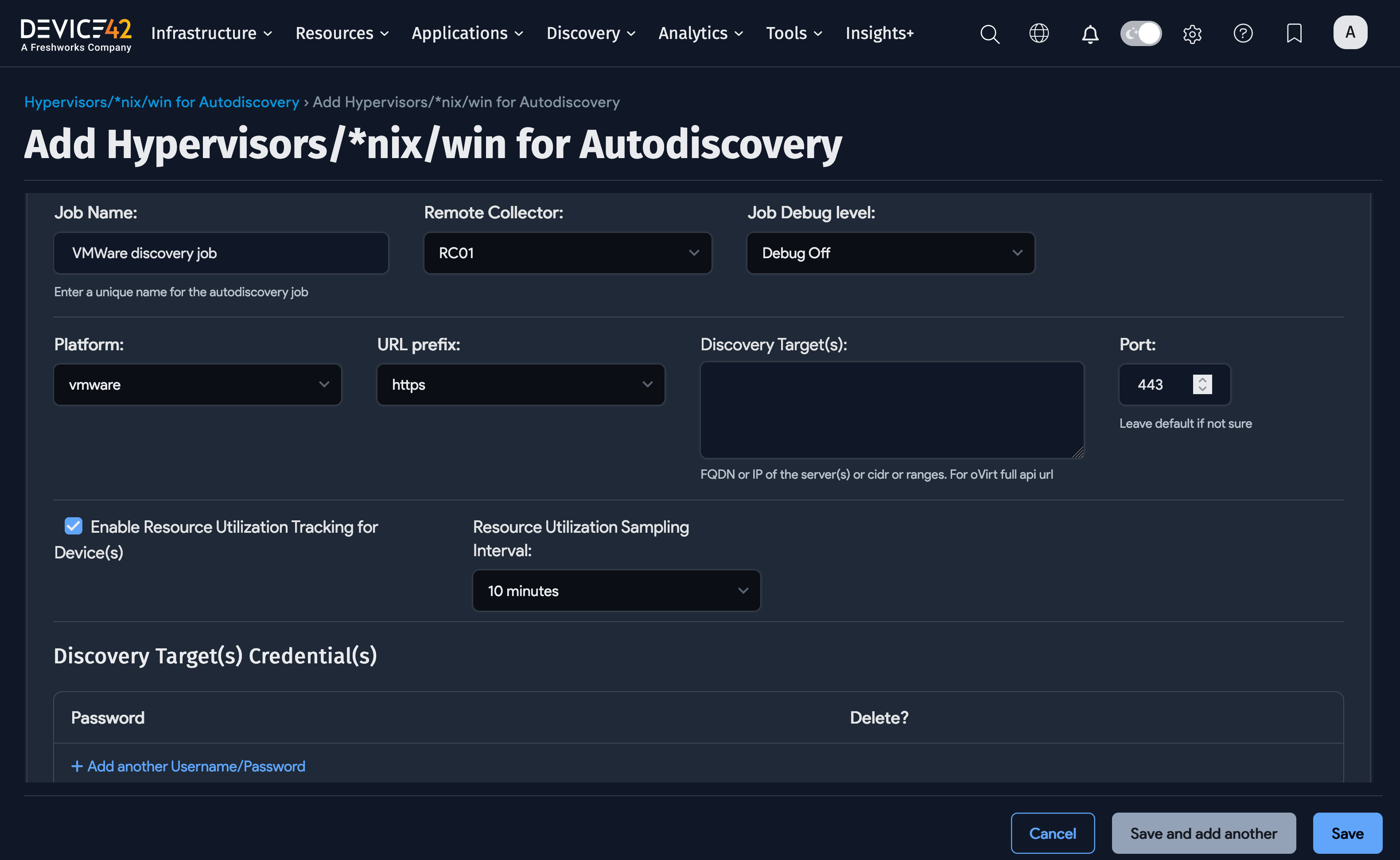This screenshot has height=860, width=1400.
Task: Open the settings gear
Action: 1192,34
